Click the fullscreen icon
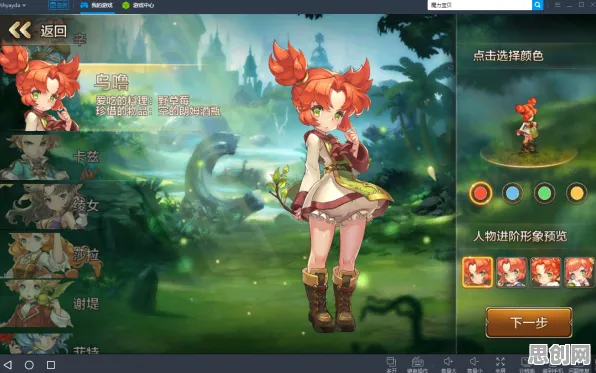 [500, 364]
